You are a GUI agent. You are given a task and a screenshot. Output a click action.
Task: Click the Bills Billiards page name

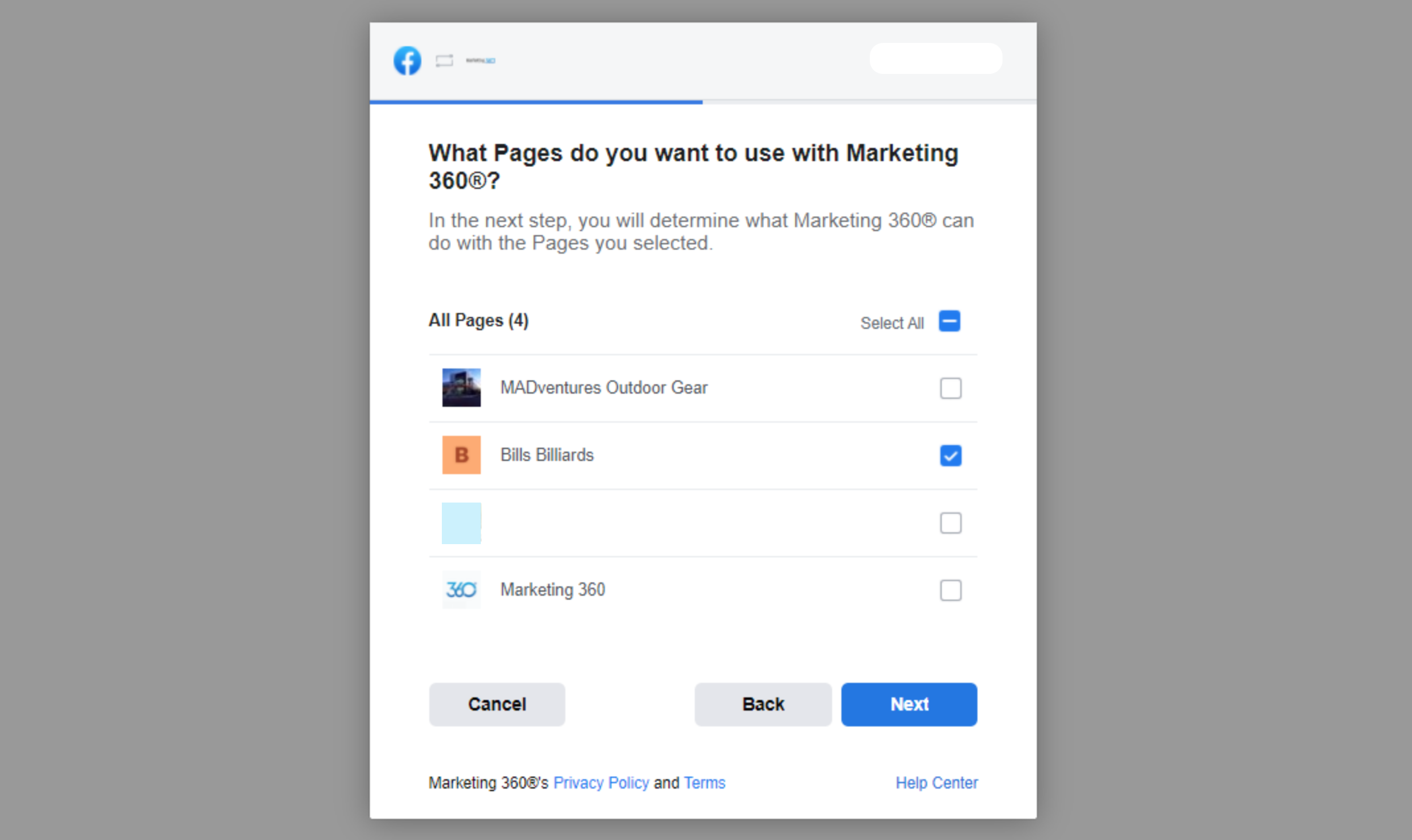(547, 455)
